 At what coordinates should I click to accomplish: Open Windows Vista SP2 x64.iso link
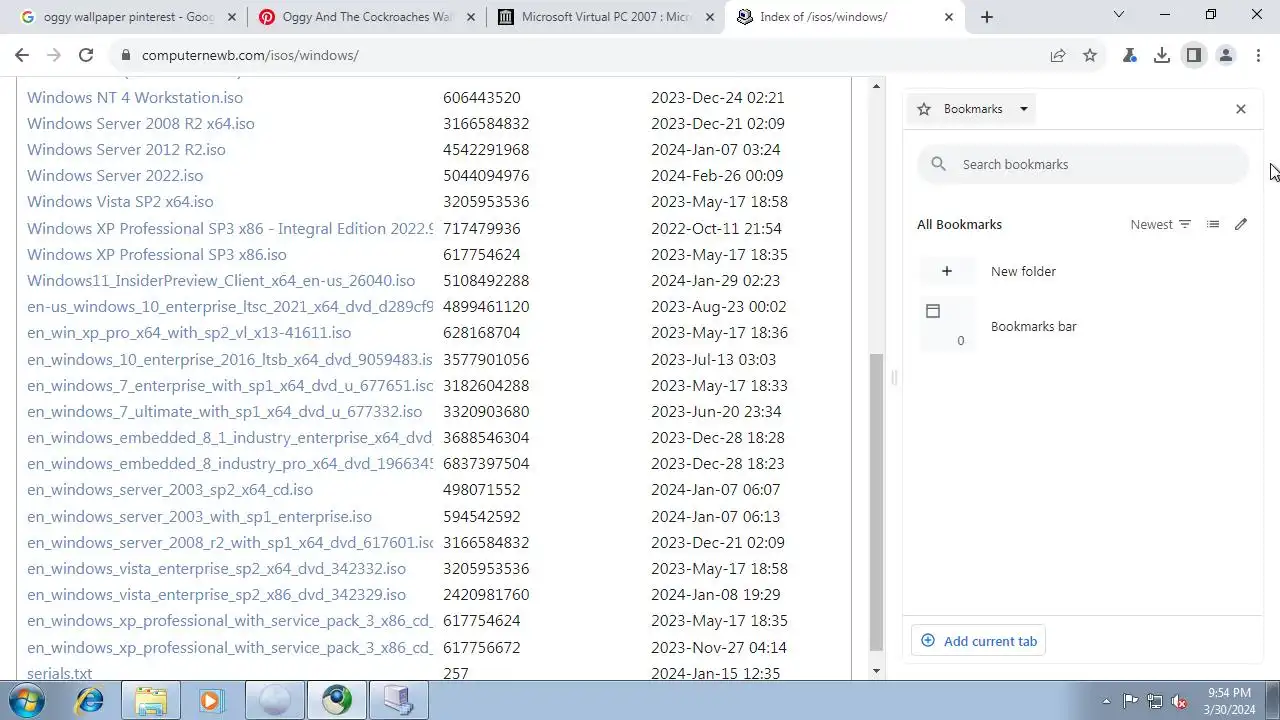click(x=120, y=201)
